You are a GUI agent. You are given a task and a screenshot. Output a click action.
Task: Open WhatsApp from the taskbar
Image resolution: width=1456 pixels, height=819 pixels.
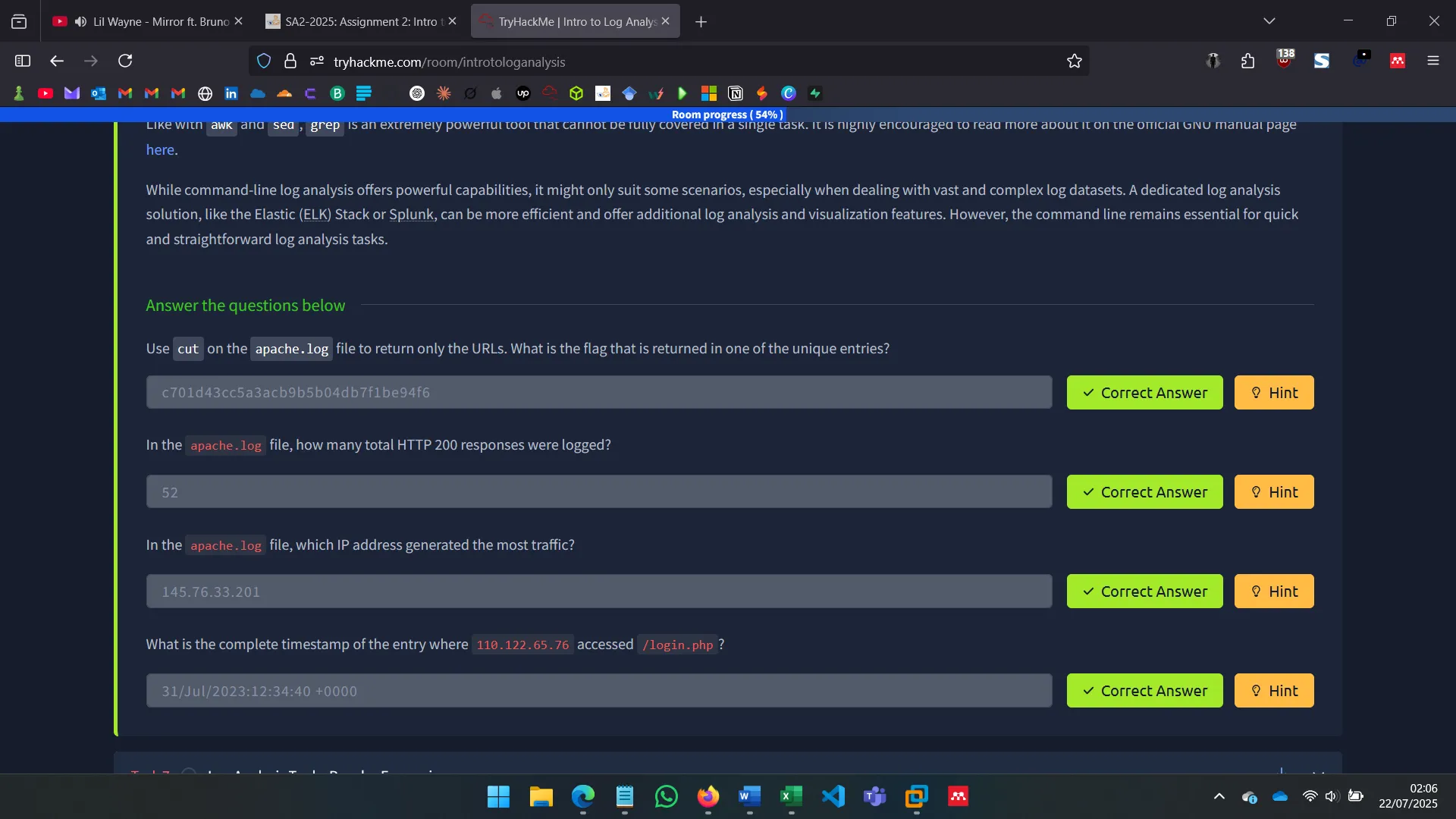[665, 797]
